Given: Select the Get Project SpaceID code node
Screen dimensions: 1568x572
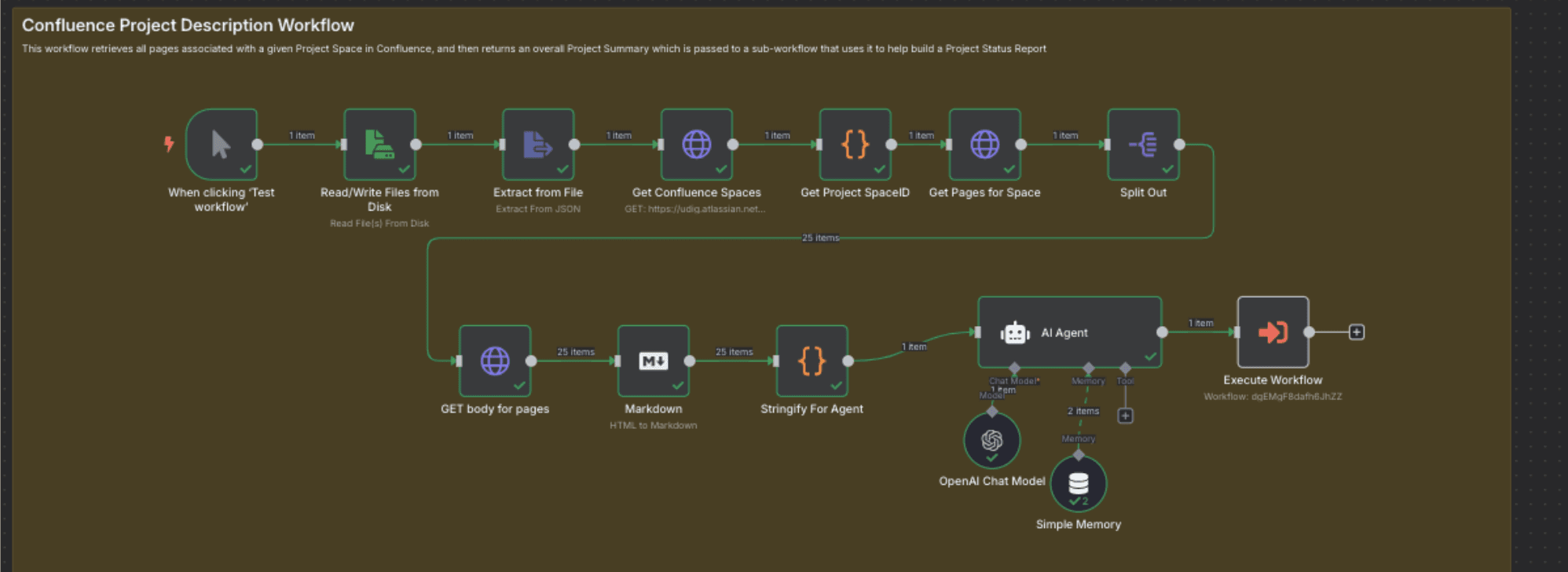Looking at the screenshot, I should tap(855, 145).
